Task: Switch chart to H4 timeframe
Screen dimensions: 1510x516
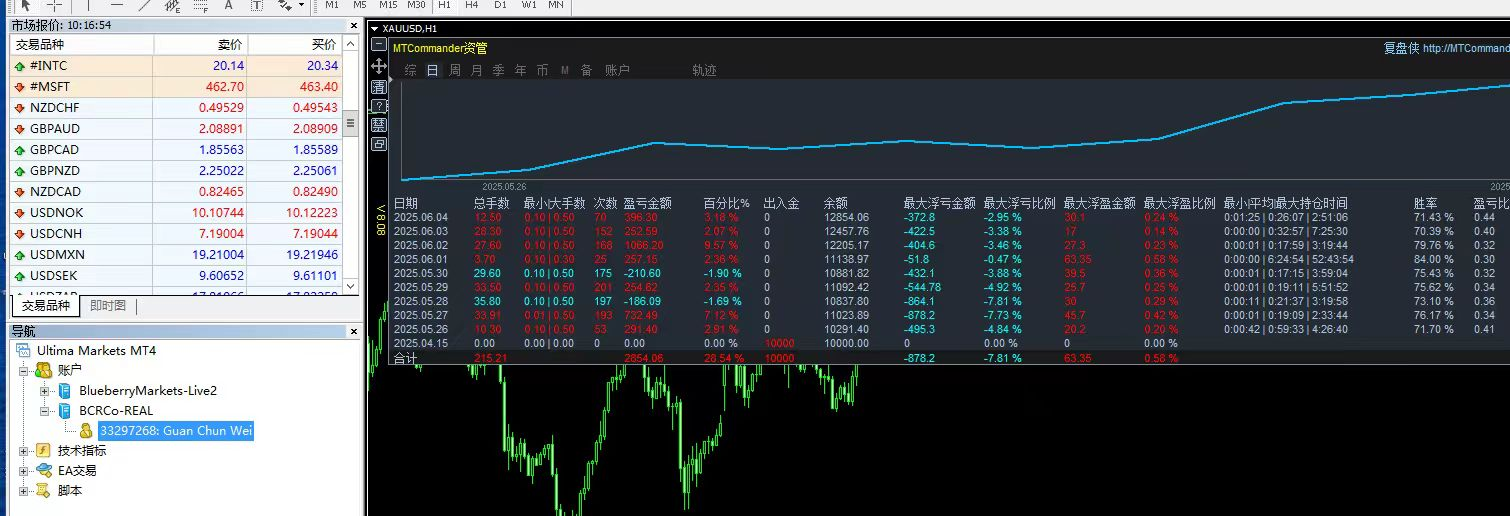Action: [x=472, y=5]
